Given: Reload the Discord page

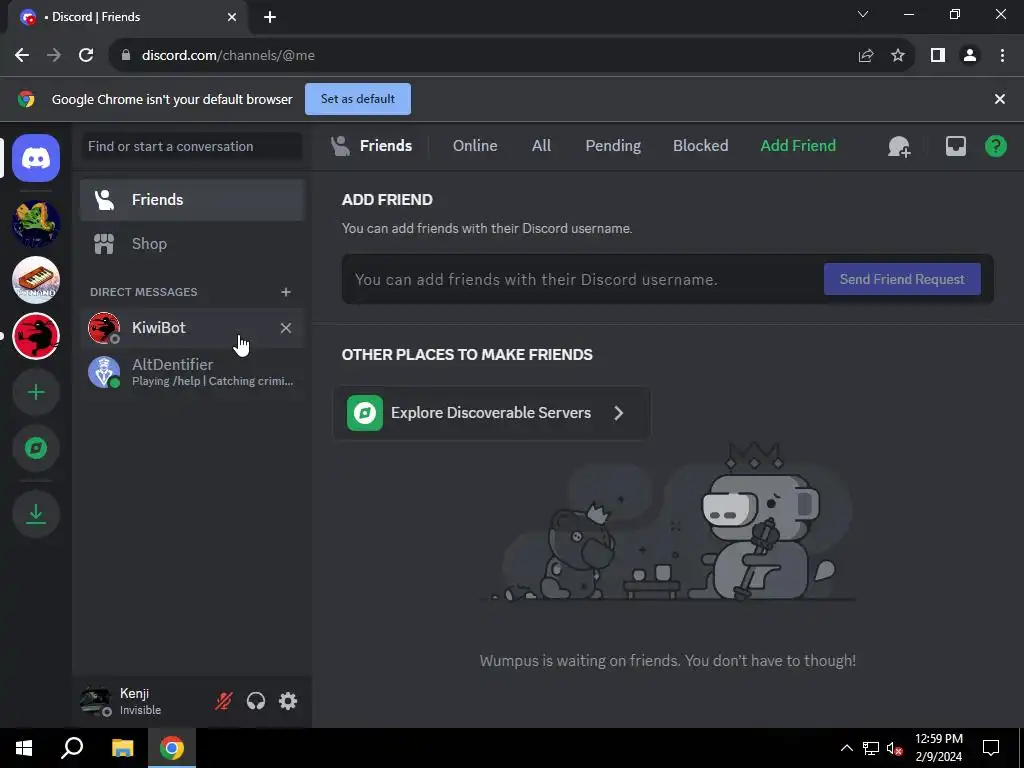Looking at the screenshot, I should 86,56.
